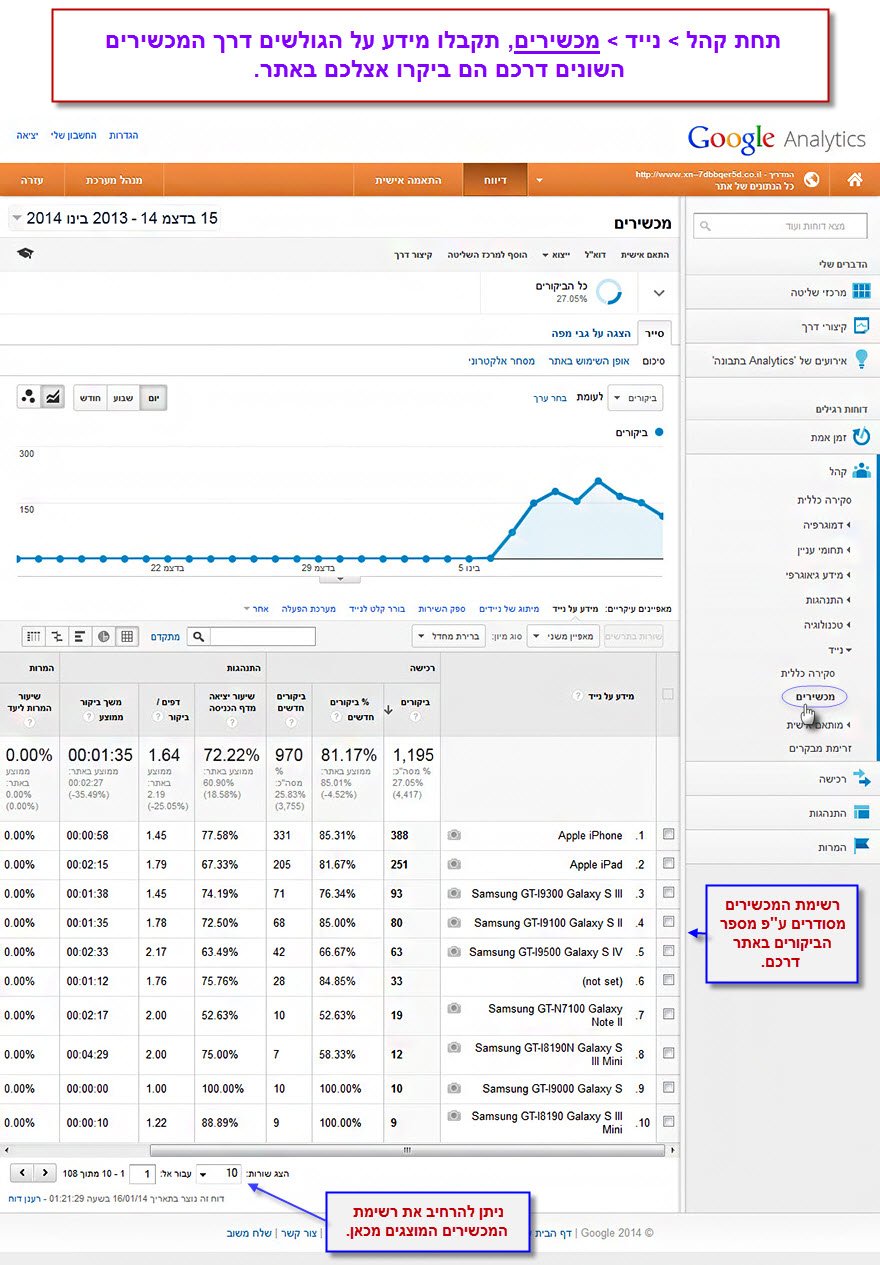Viewport: 880px width, 1265px height.
Task: Click camera icon next to Apple iPhone
Action: click(x=454, y=835)
